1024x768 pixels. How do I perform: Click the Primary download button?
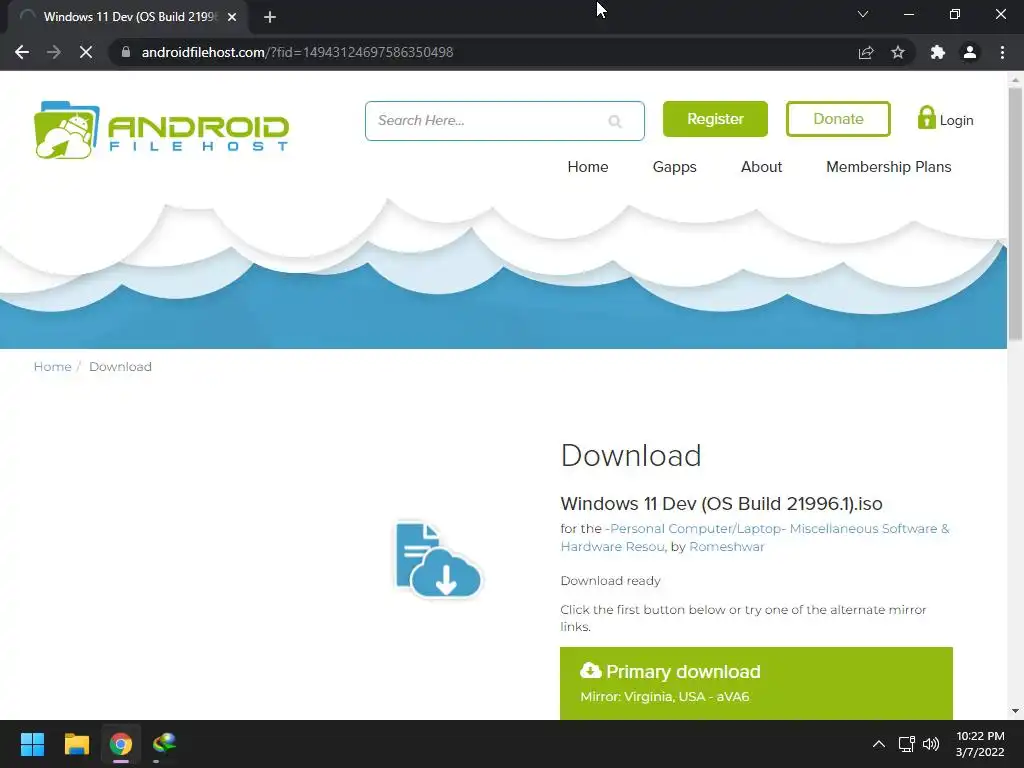pos(756,683)
